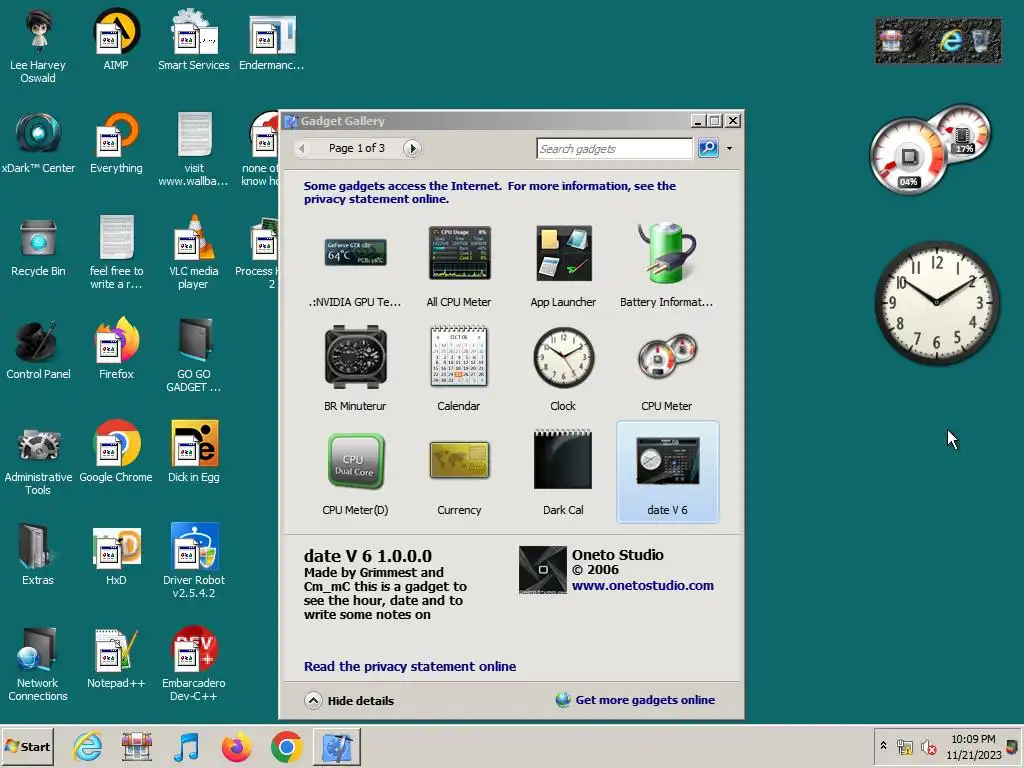This screenshot has height=768, width=1024.
Task: Select the Clock gadget in gallery
Action: click(x=563, y=369)
